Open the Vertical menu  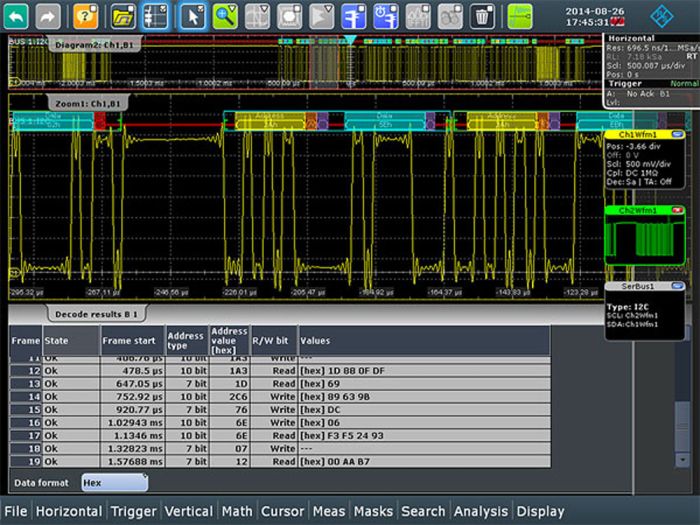coord(189,511)
